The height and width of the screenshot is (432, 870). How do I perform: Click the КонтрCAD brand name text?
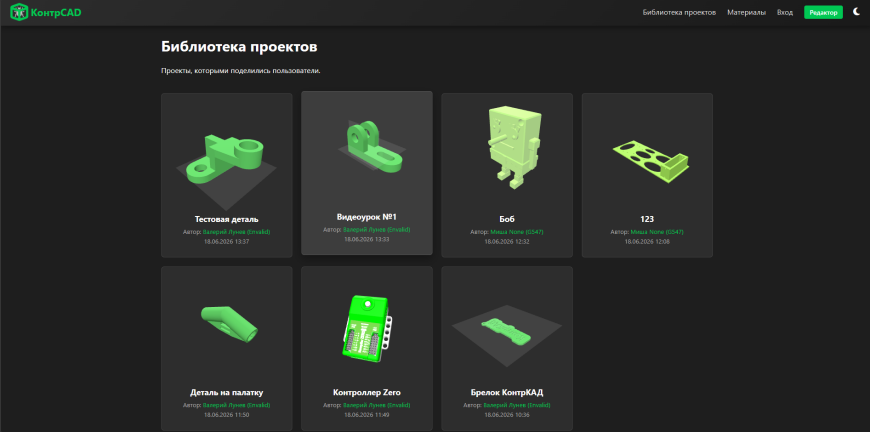[x=56, y=12]
